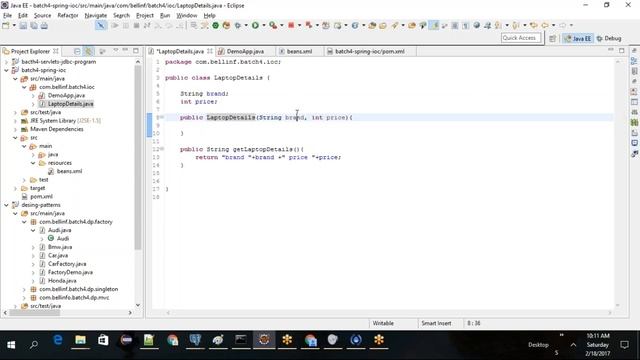Image resolution: width=640 pixels, height=360 pixels.
Task: Expand the Maven Dependencies node
Action: (16, 129)
